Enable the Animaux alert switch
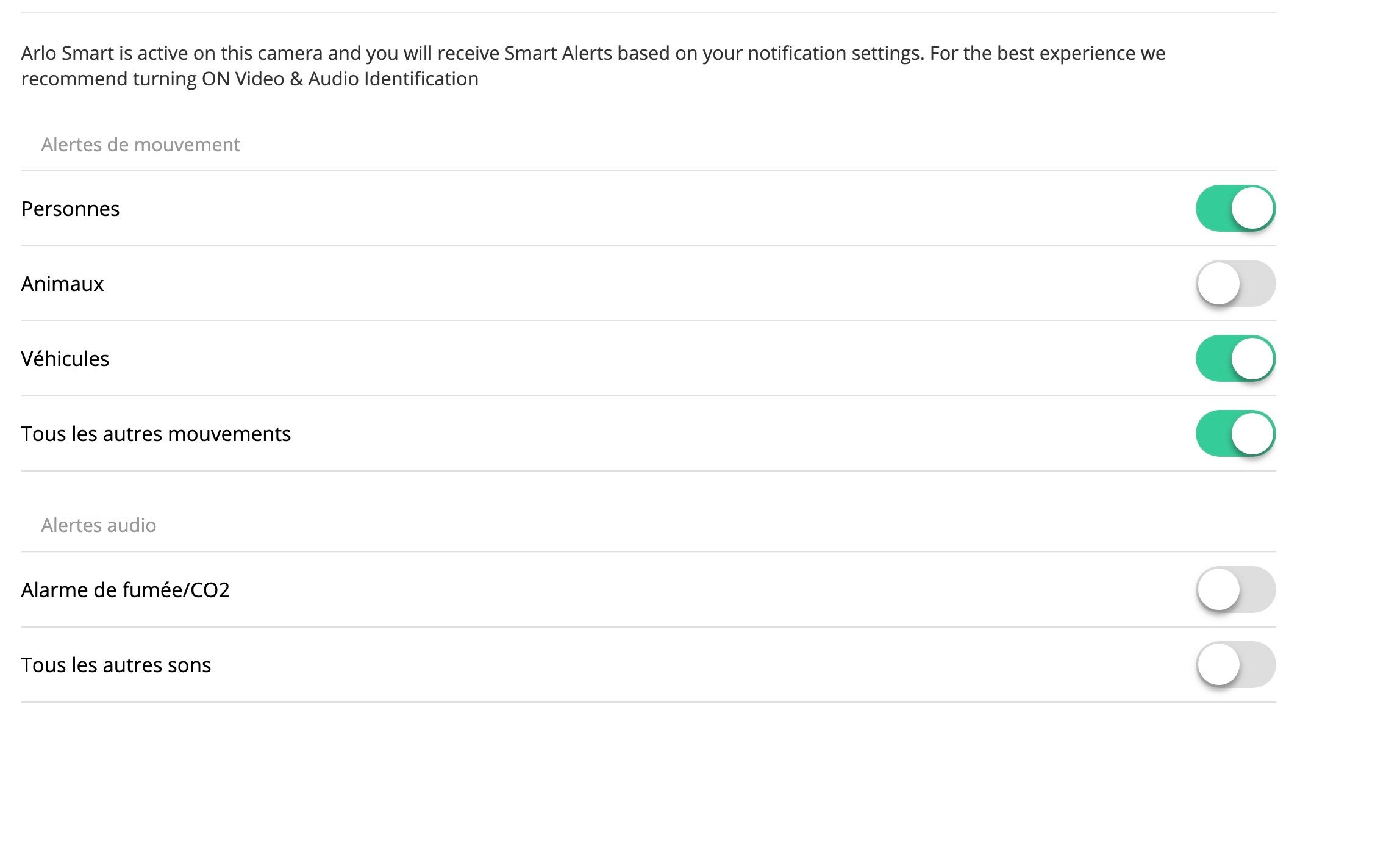The image size is (1400, 843). 1235,284
